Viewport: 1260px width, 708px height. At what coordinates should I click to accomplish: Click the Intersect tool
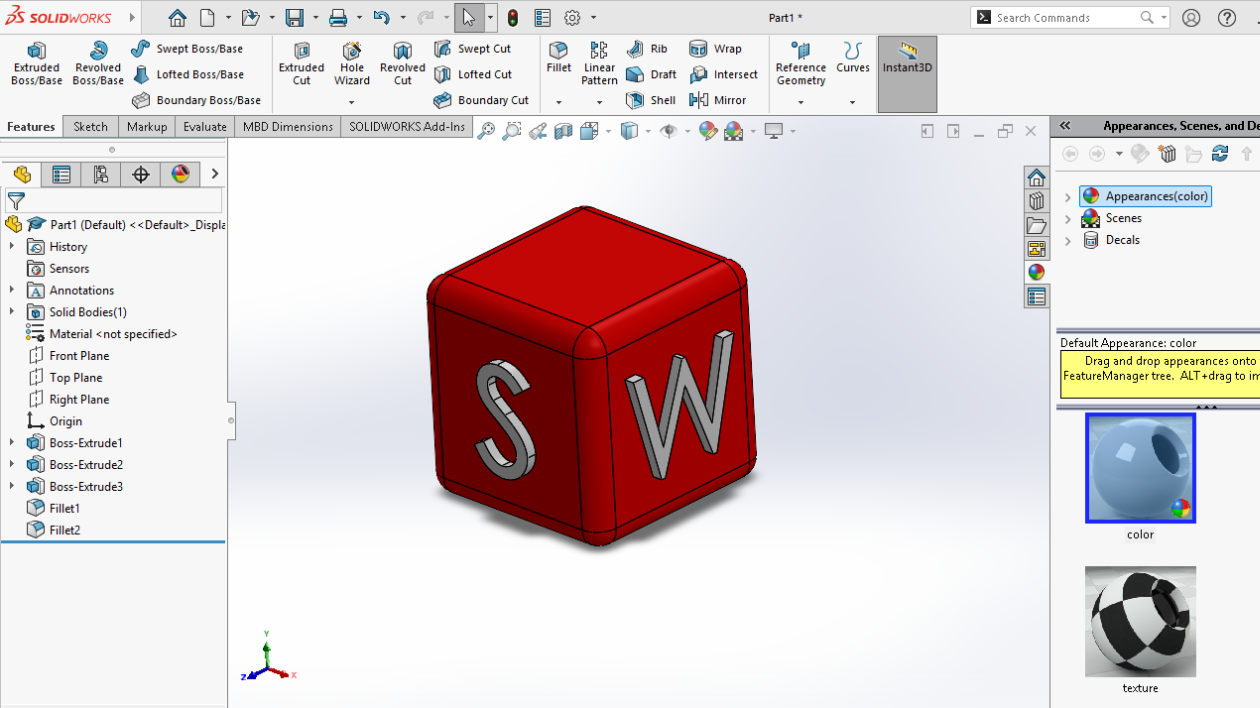pos(724,74)
